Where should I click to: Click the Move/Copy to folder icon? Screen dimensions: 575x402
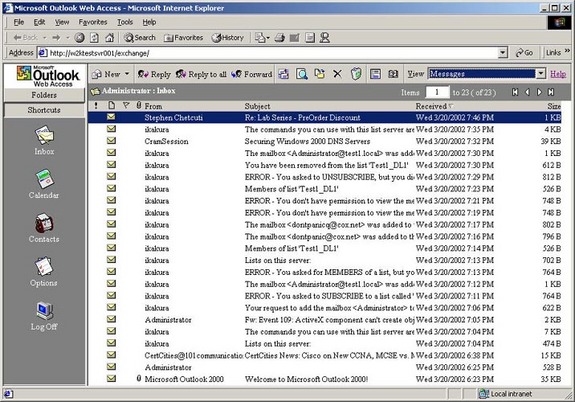(x=319, y=74)
